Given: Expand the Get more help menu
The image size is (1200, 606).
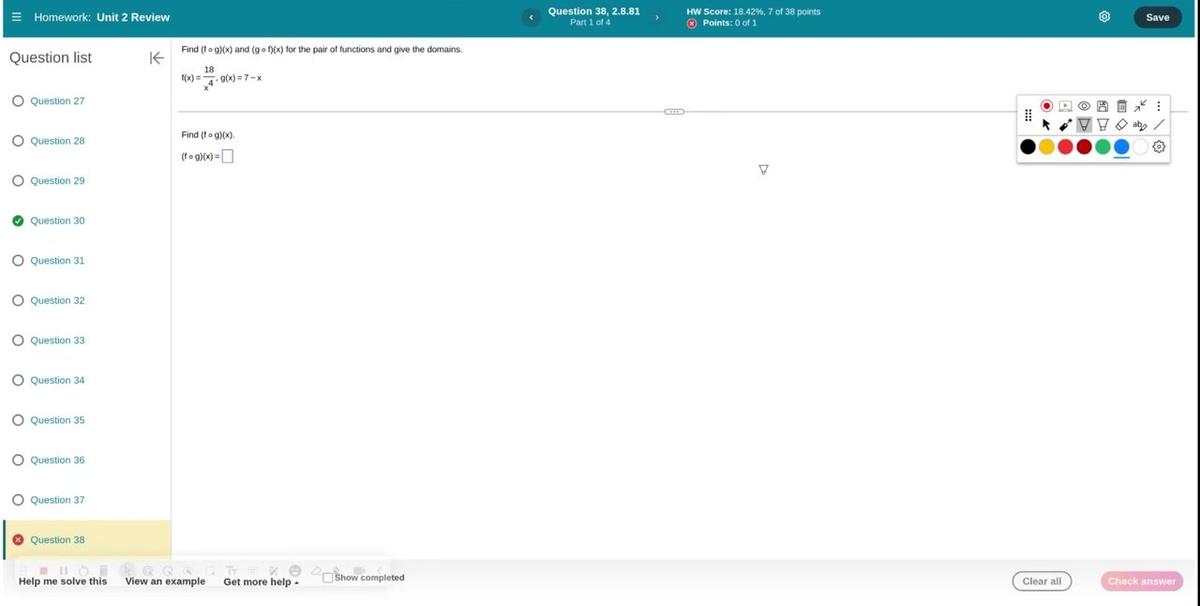Looking at the screenshot, I should tap(260, 582).
